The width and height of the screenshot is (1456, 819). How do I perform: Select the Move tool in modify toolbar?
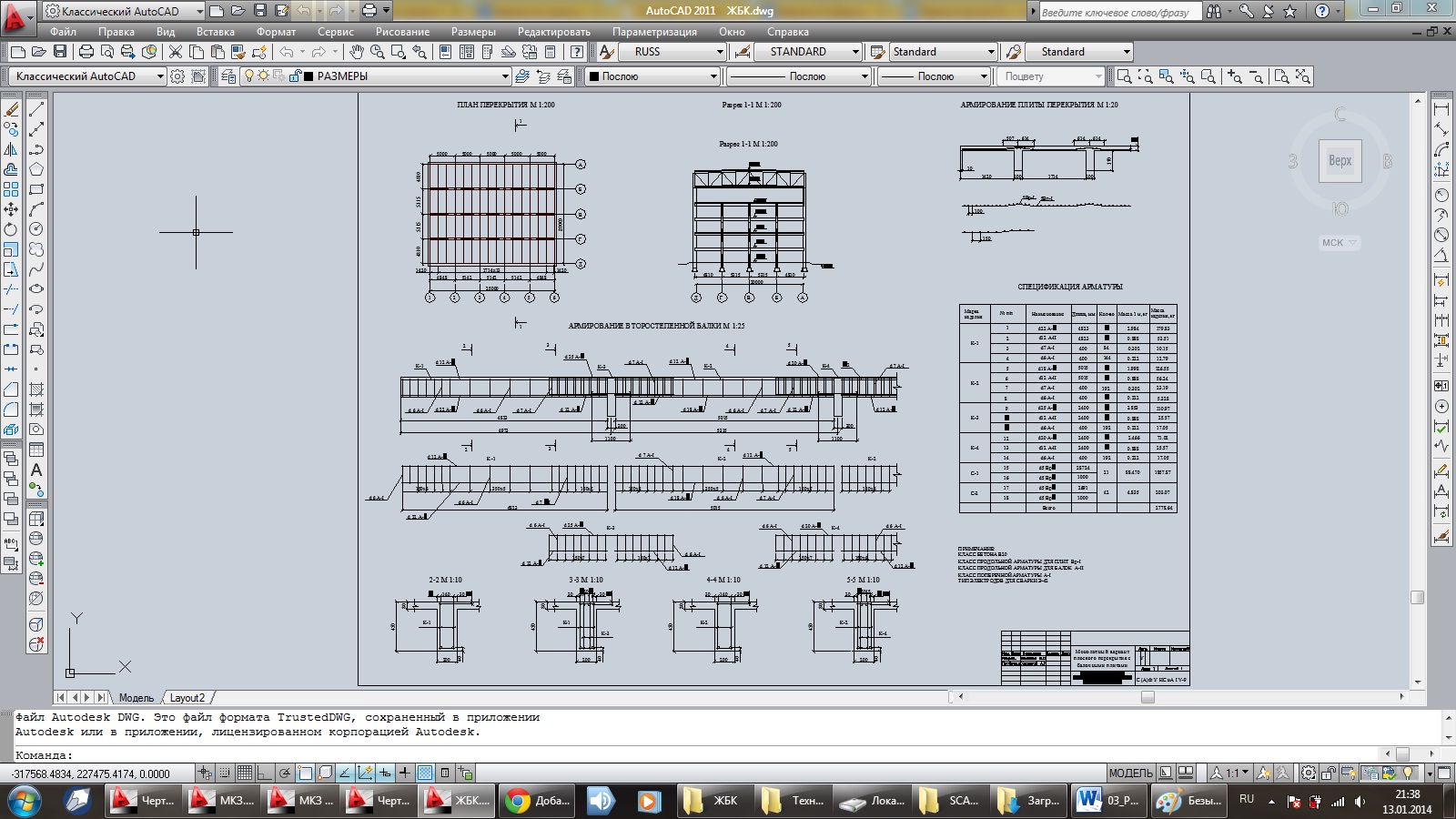(11, 209)
